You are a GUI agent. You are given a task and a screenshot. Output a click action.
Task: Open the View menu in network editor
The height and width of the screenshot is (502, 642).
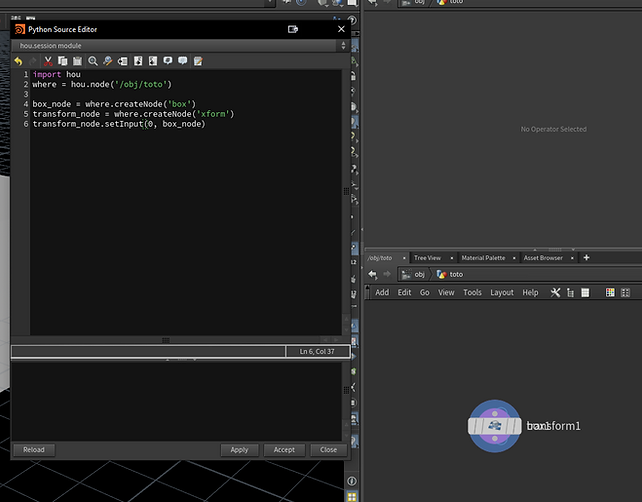pyautogui.click(x=446, y=292)
